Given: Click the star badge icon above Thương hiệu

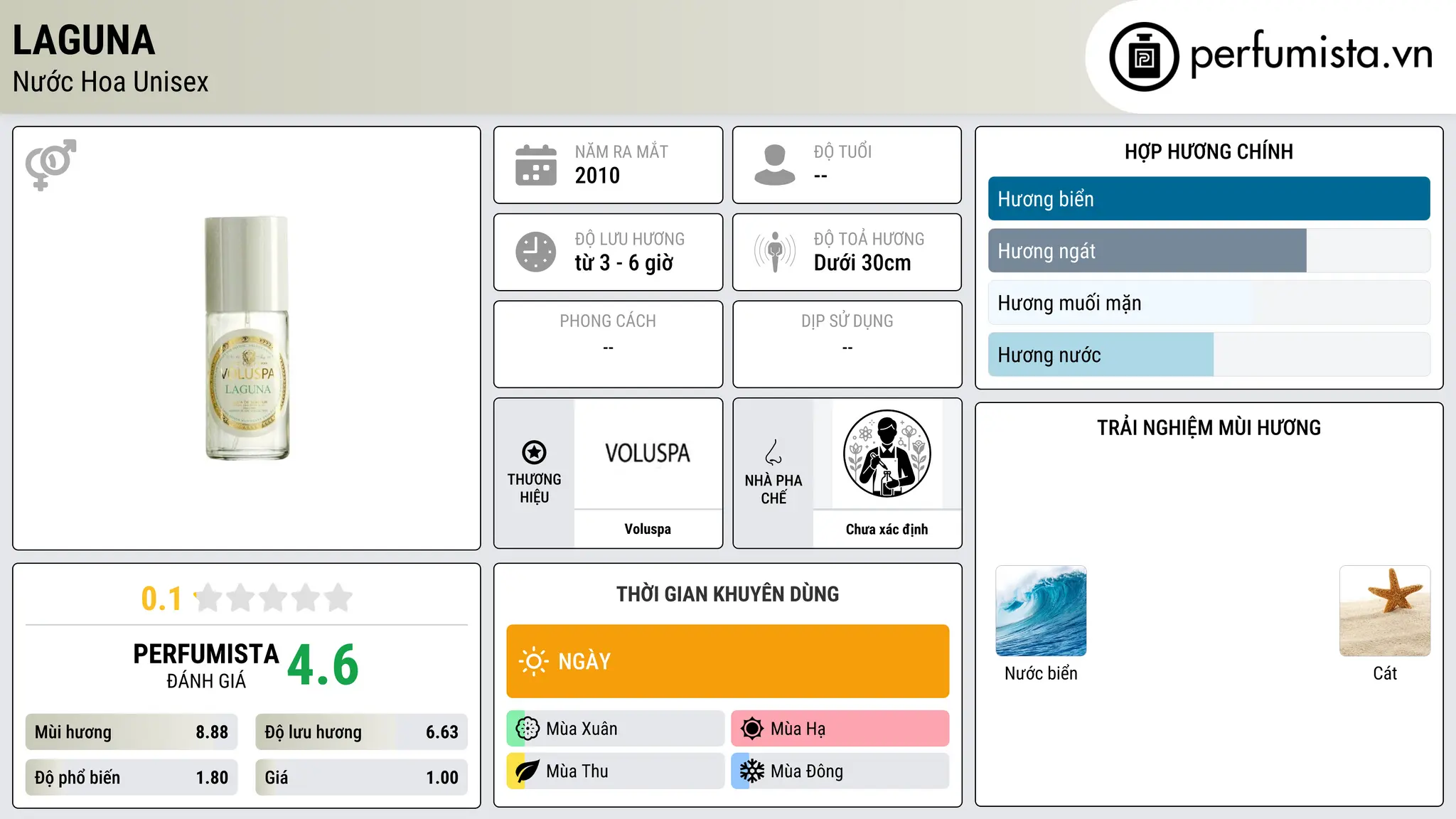Looking at the screenshot, I should pos(534,452).
